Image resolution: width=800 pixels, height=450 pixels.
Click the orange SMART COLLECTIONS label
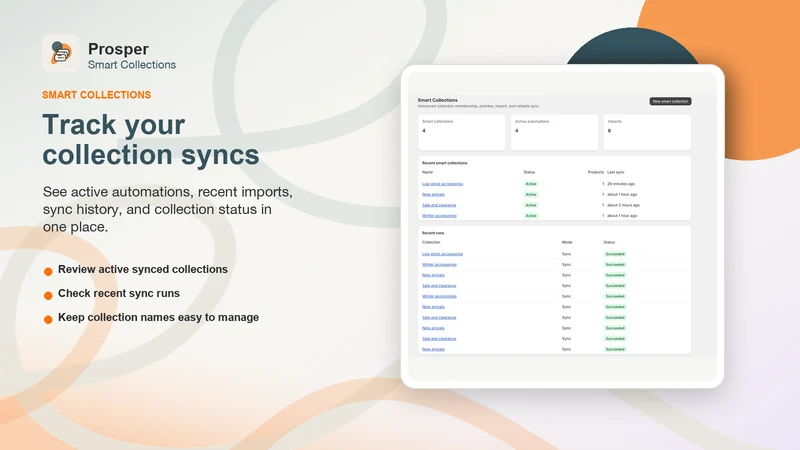point(96,95)
